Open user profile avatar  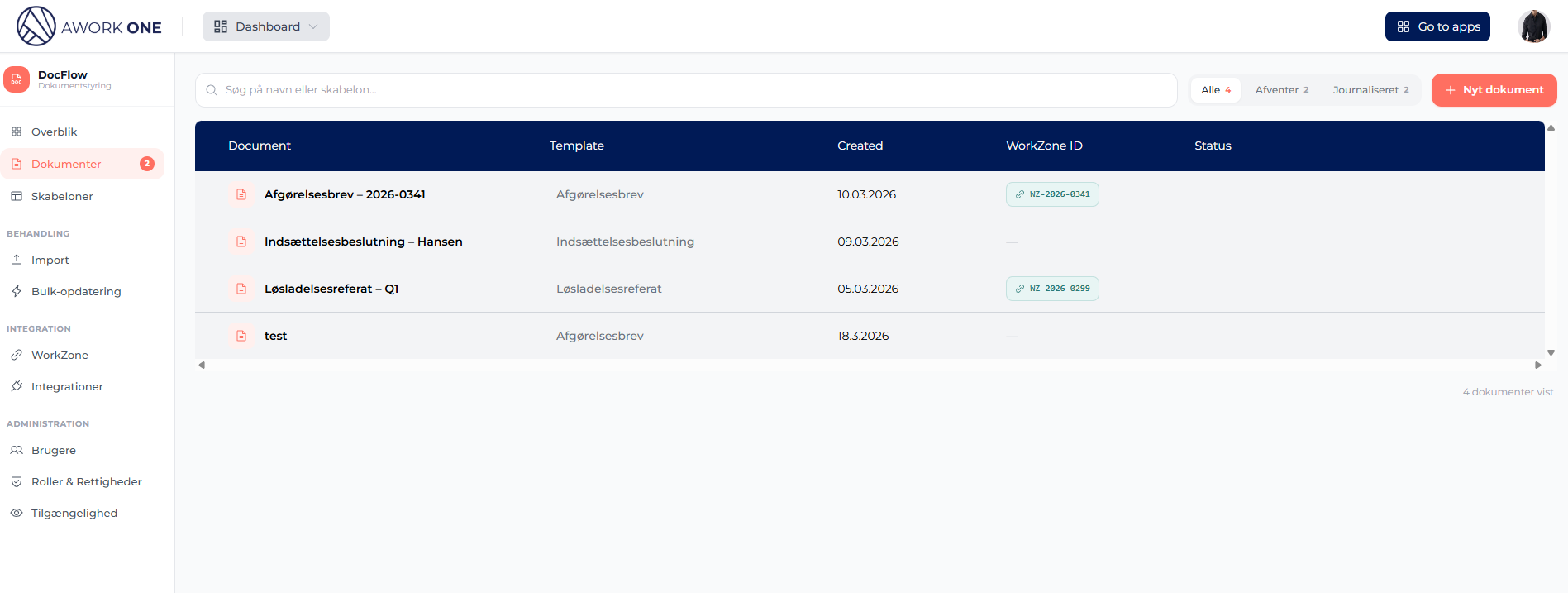pyautogui.click(x=1533, y=26)
